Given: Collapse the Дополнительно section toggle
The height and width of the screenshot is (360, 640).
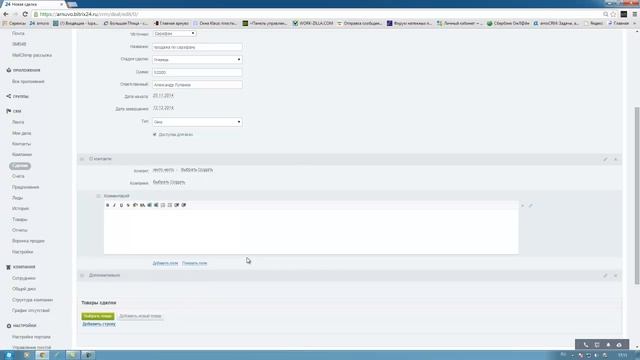Looking at the screenshot, I should tap(82, 276).
